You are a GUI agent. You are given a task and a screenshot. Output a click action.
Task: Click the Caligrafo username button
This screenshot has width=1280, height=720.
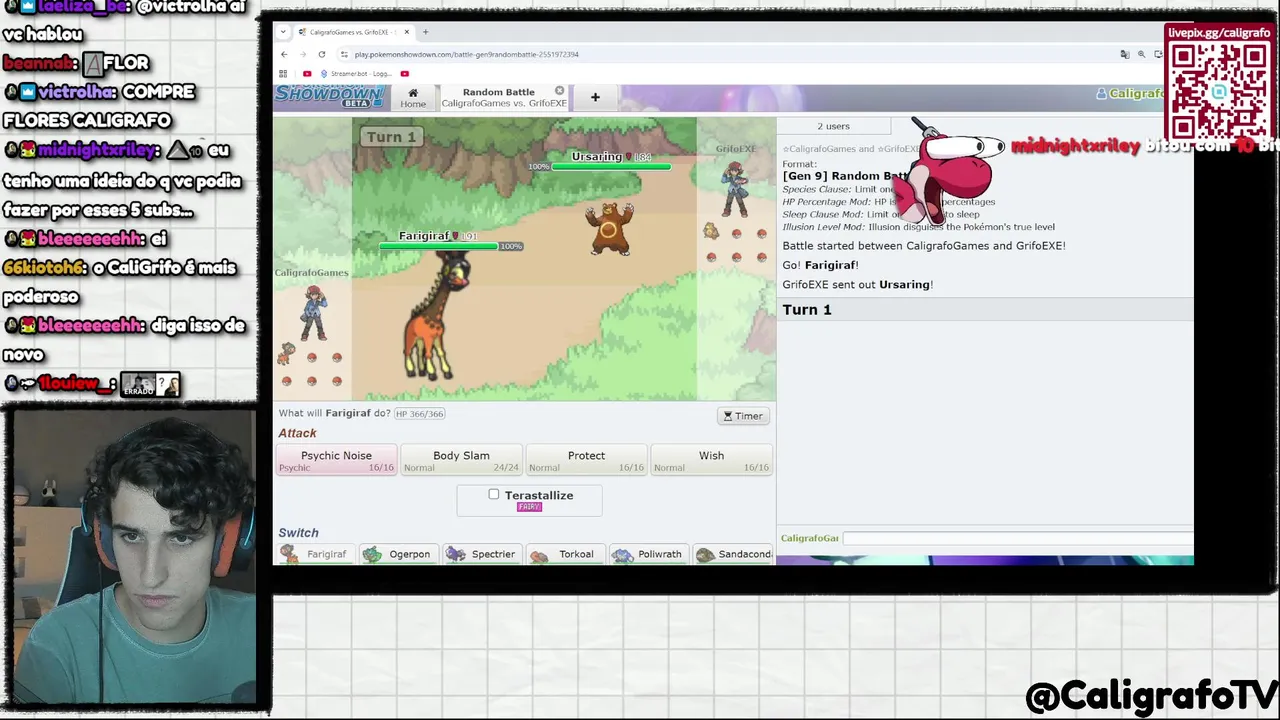tap(1130, 94)
